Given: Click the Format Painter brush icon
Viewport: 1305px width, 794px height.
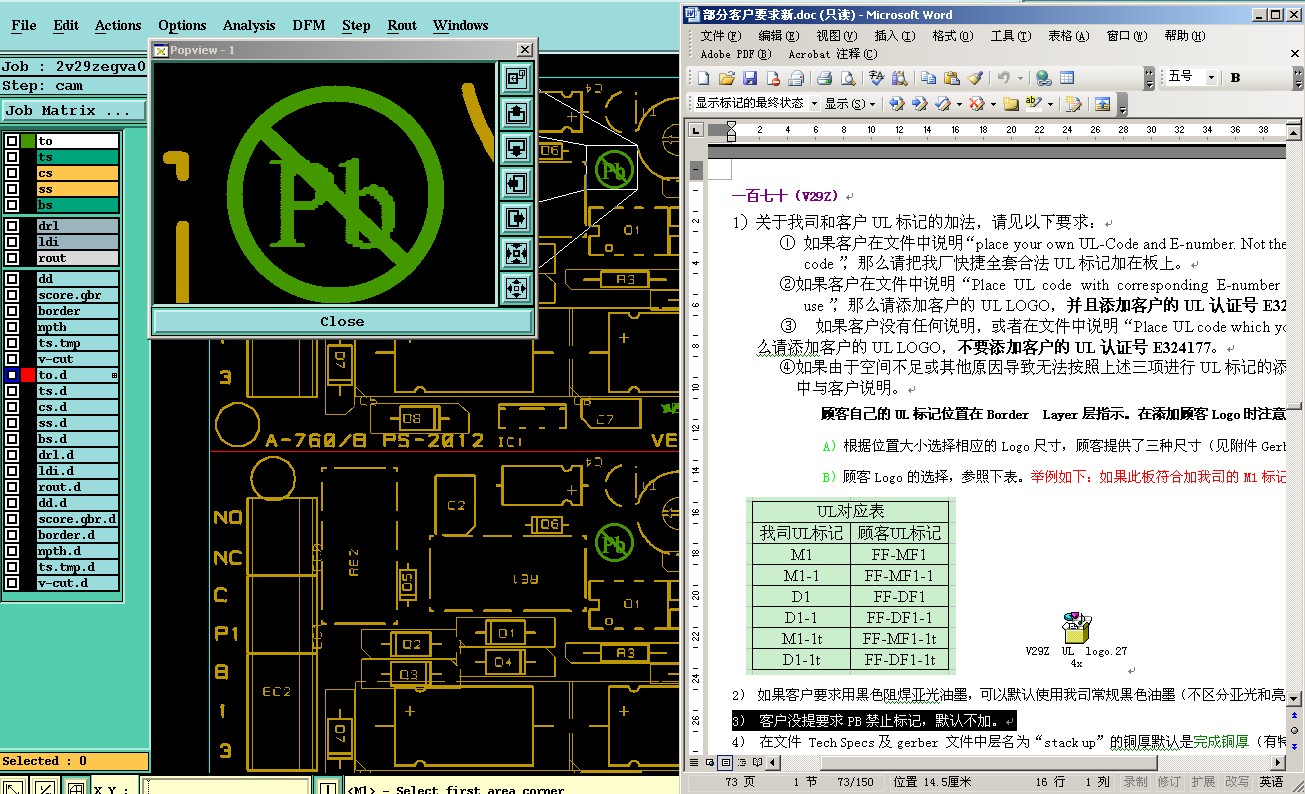Looking at the screenshot, I should click(x=975, y=78).
